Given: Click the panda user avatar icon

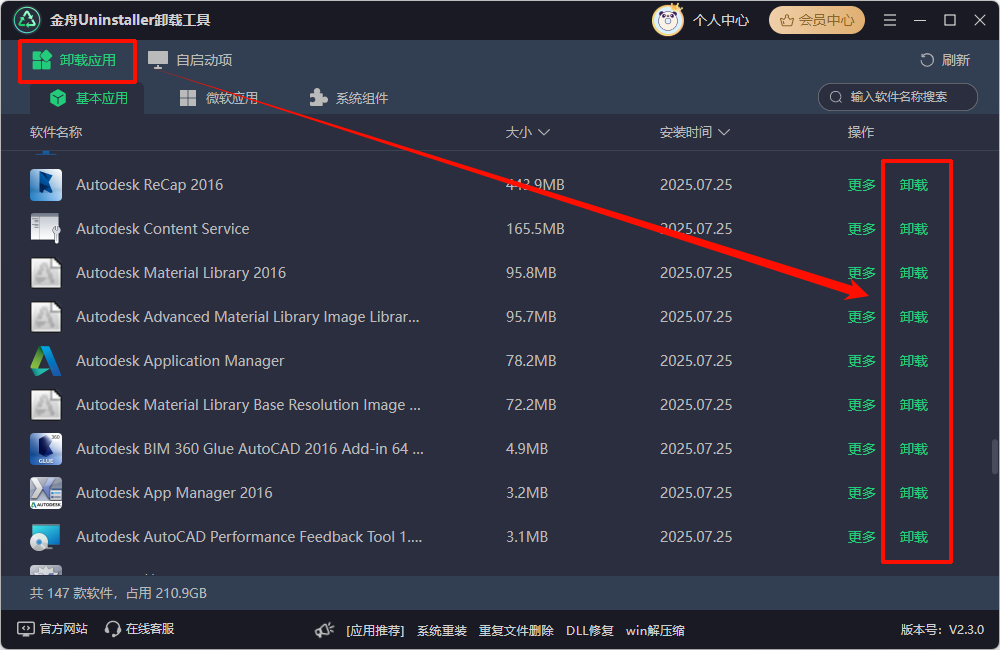Looking at the screenshot, I should click(x=668, y=20).
